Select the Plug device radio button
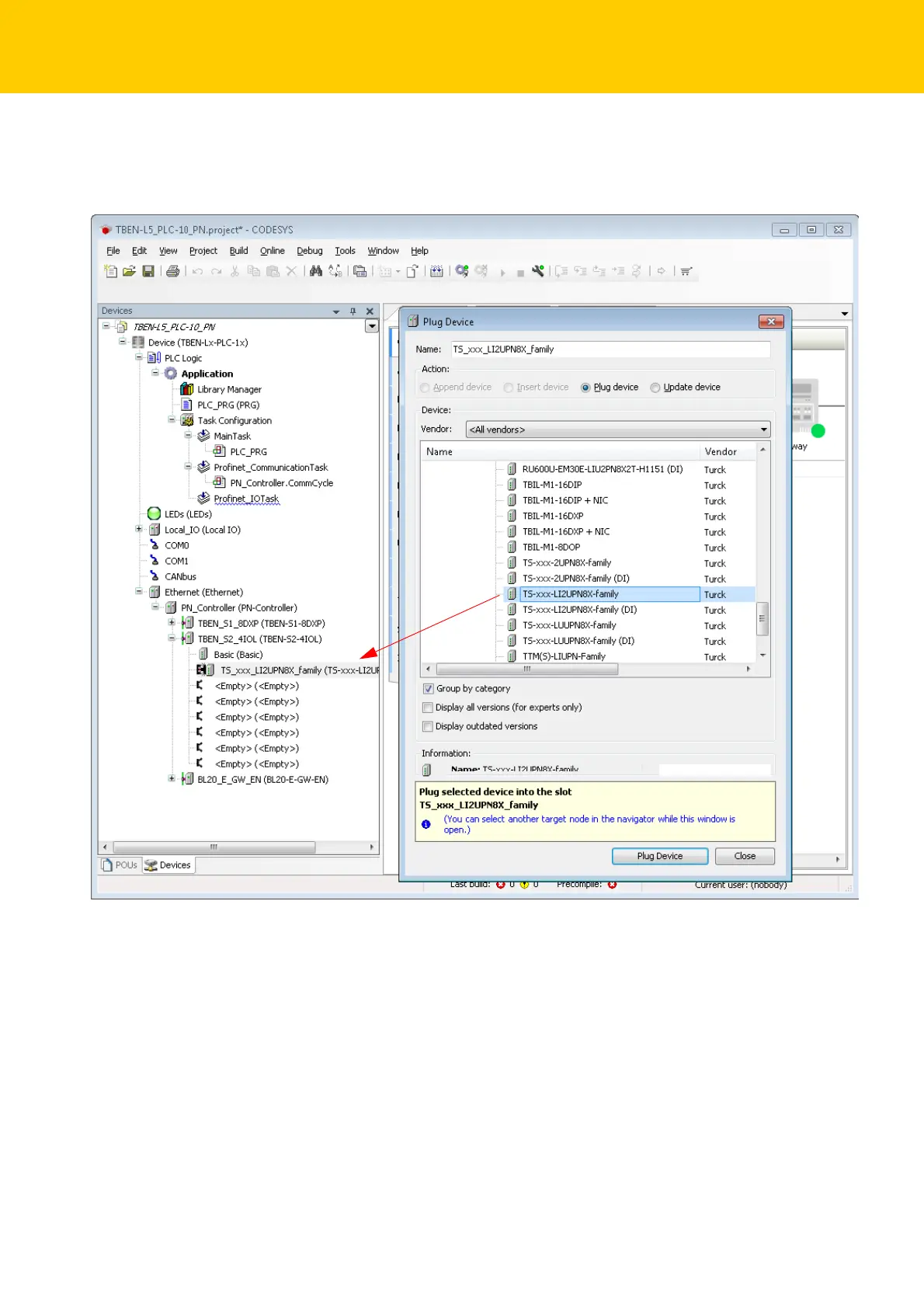This screenshot has width=924, height=1308. point(585,388)
